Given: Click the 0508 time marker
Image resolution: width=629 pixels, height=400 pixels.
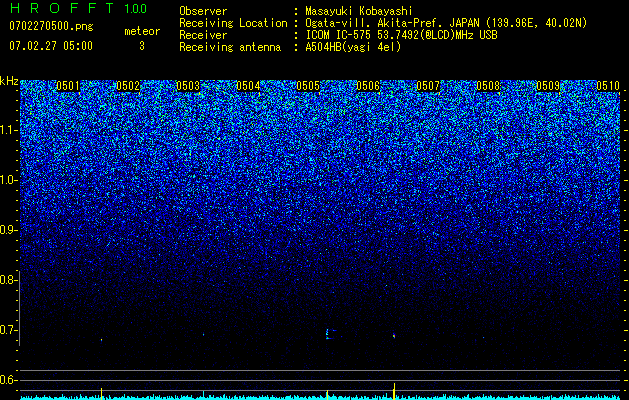Looking at the screenshot, I should [488, 86].
